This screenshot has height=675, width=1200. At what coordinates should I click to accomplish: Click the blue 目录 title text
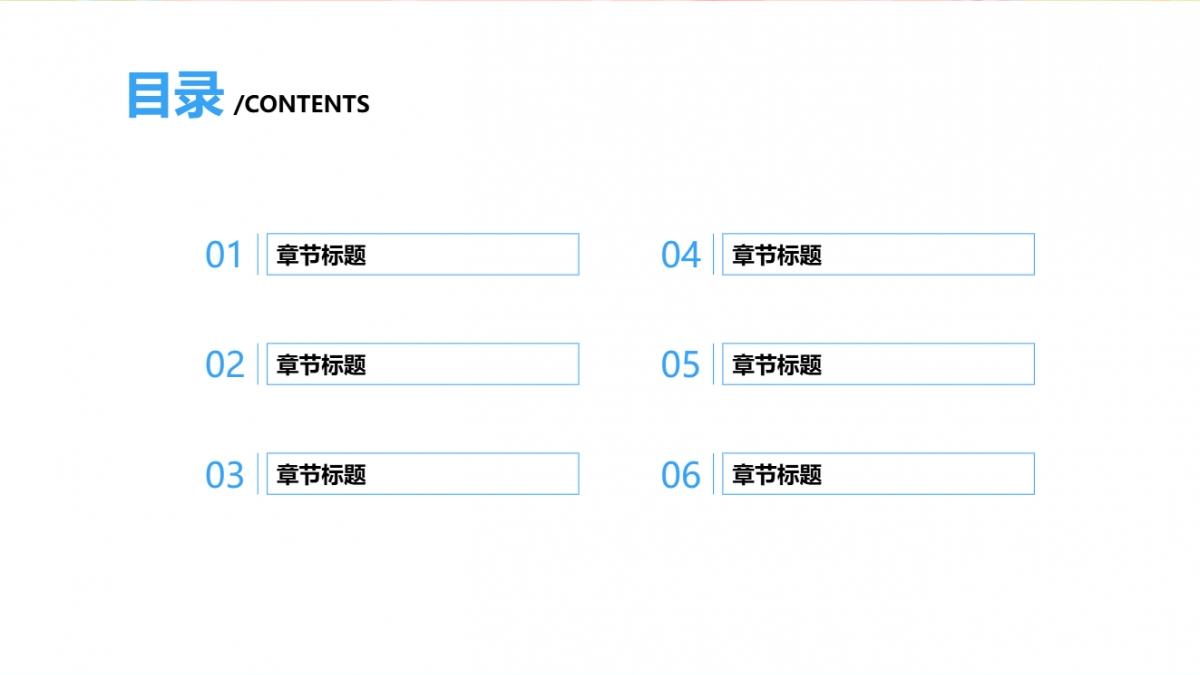(174, 97)
